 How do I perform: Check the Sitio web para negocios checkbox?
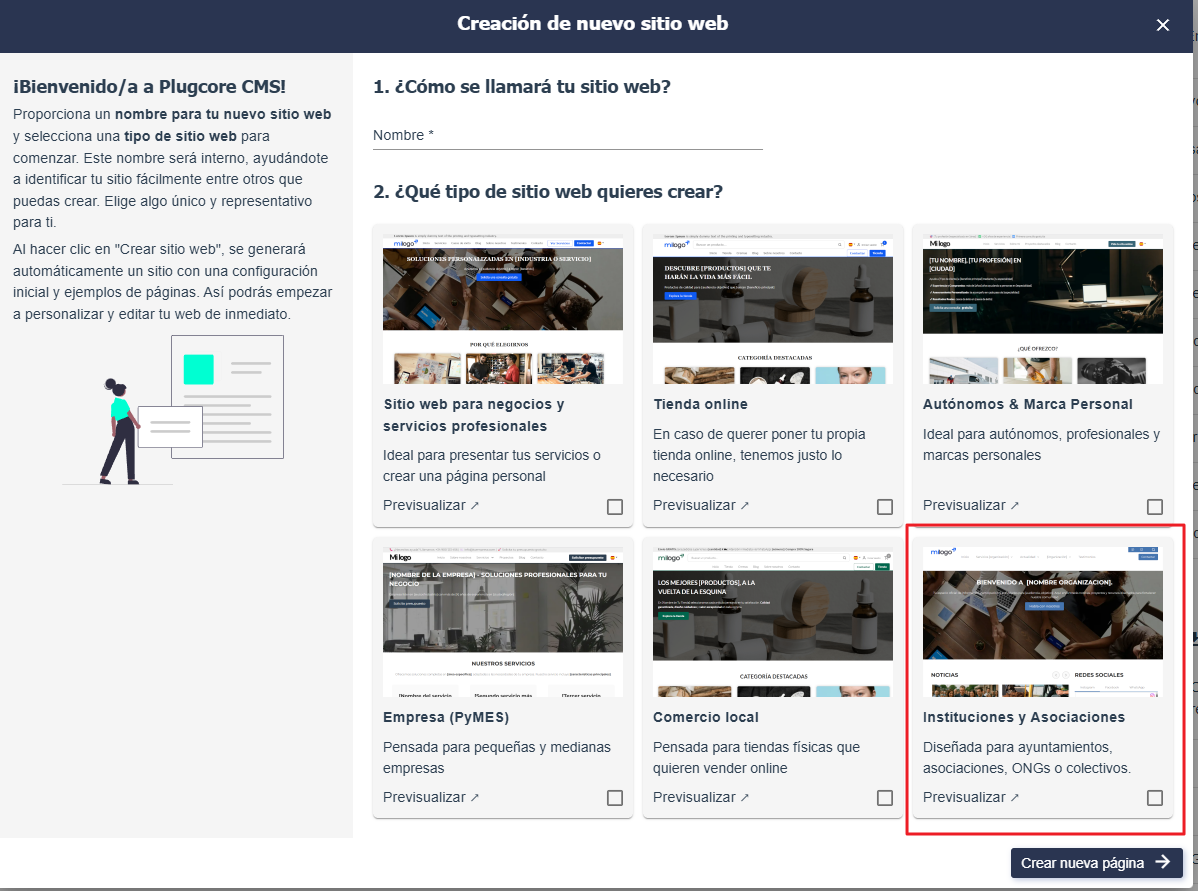point(614,507)
